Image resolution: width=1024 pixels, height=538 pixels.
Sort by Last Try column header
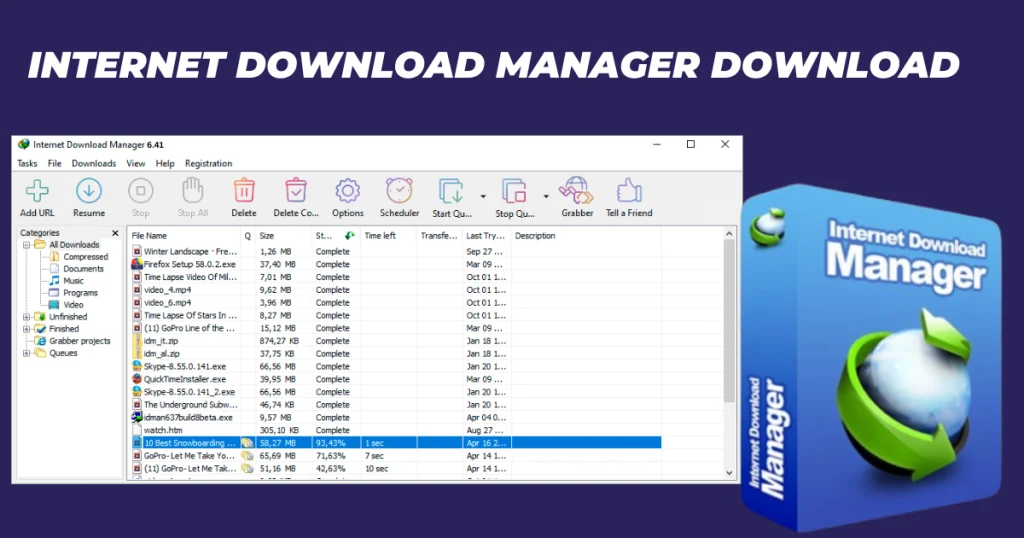(487, 236)
